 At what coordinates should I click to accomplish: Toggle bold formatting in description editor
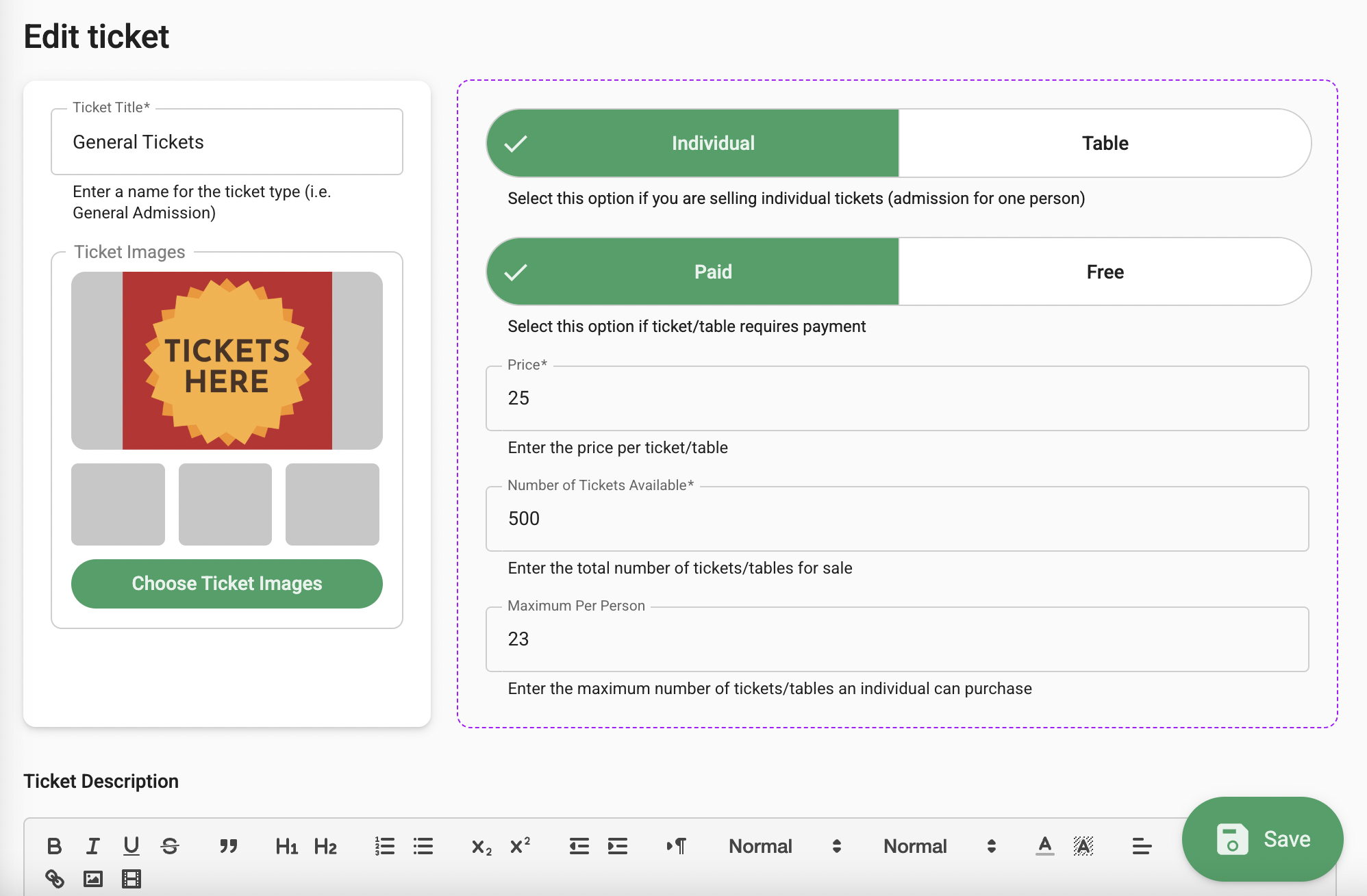[55, 846]
